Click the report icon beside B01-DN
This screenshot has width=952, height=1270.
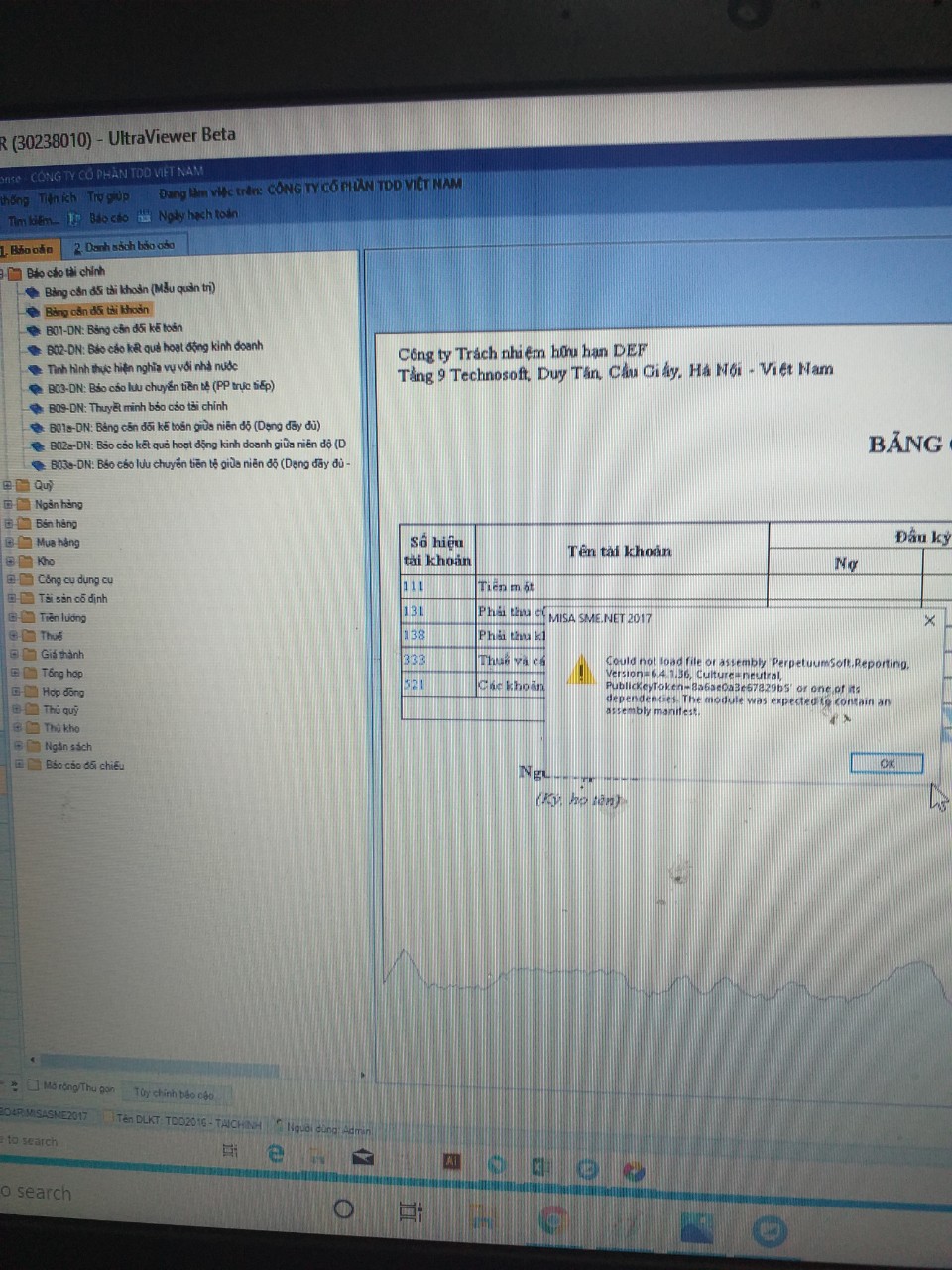coord(36,330)
